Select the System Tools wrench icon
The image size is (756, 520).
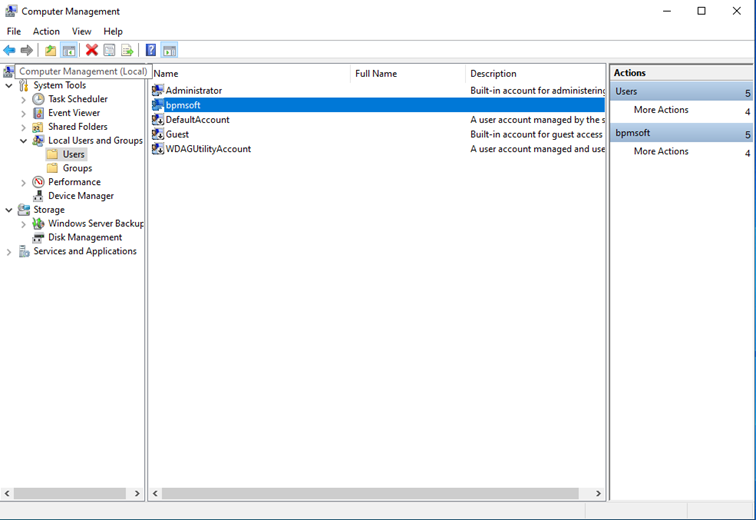pyautogui.click(x=24, y=85)
